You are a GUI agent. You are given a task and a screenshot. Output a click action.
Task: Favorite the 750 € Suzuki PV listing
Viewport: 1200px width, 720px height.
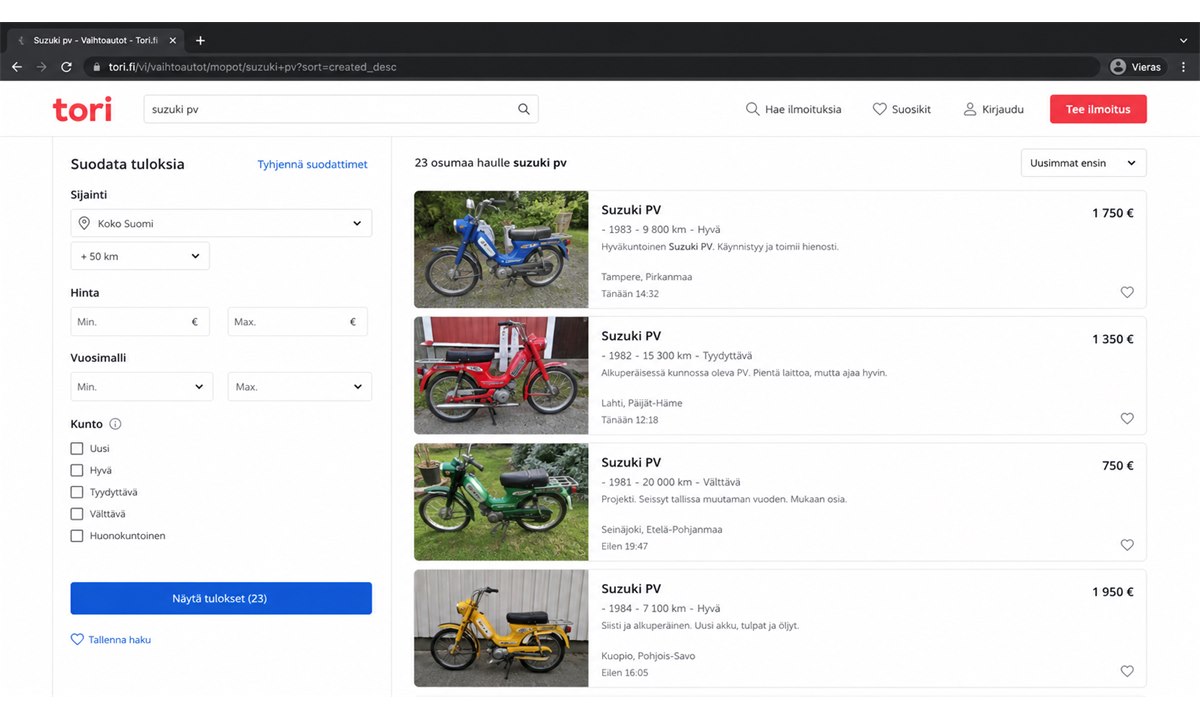(1127, 545)
